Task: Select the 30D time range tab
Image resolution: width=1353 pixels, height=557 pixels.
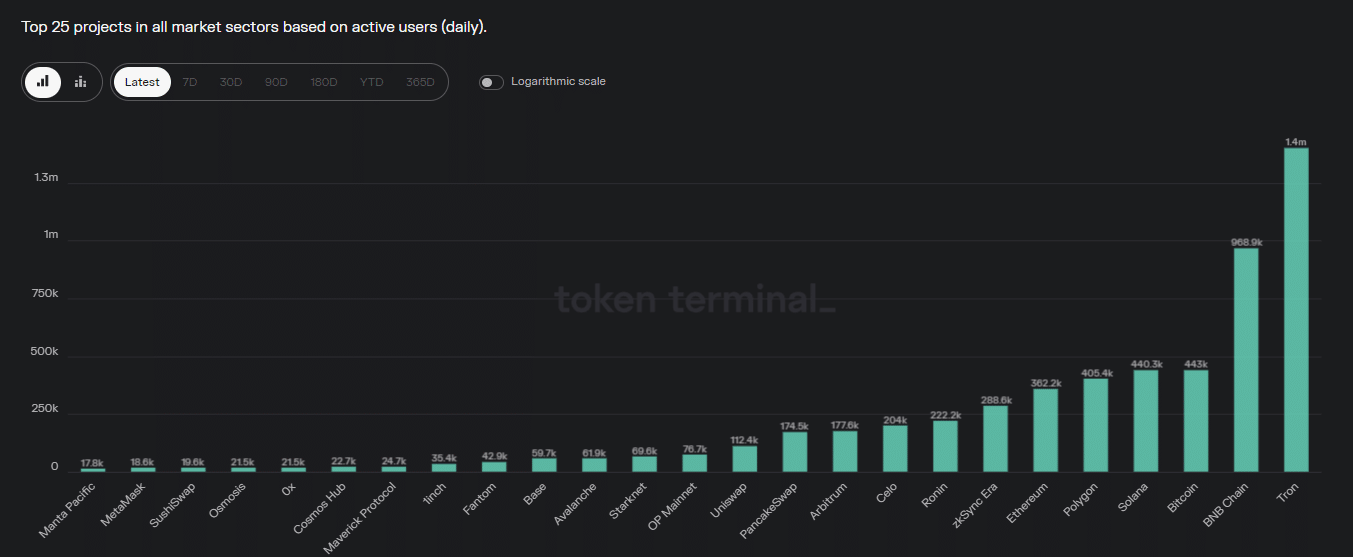Action: (x=231, y=82)
